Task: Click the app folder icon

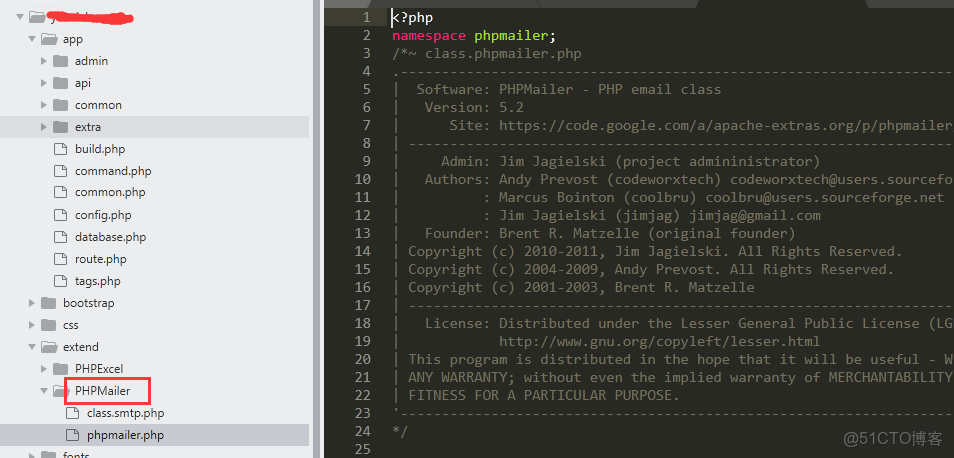Action: (x=49, y=39)
